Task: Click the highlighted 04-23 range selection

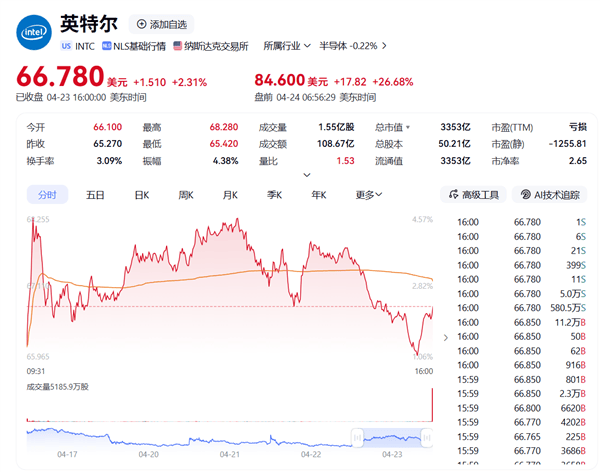Action: 392,438
